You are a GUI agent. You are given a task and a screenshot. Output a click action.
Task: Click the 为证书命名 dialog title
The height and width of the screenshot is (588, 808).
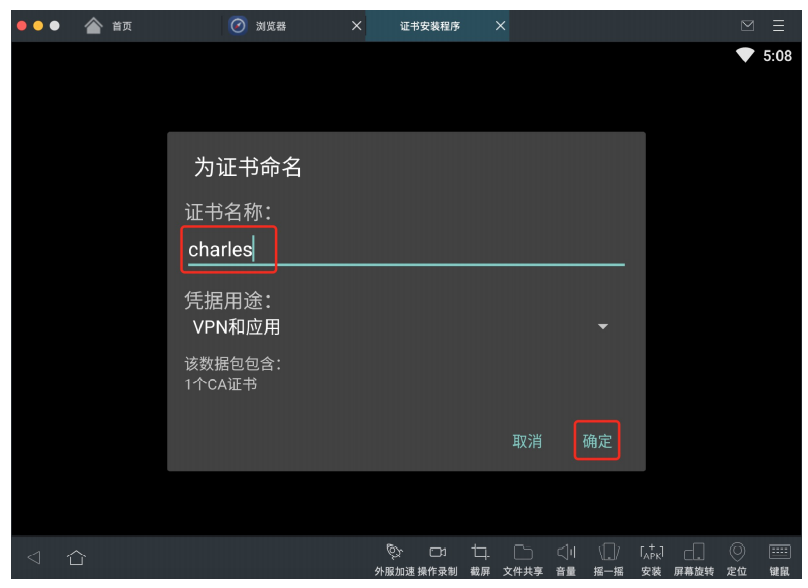click(248, 166)
